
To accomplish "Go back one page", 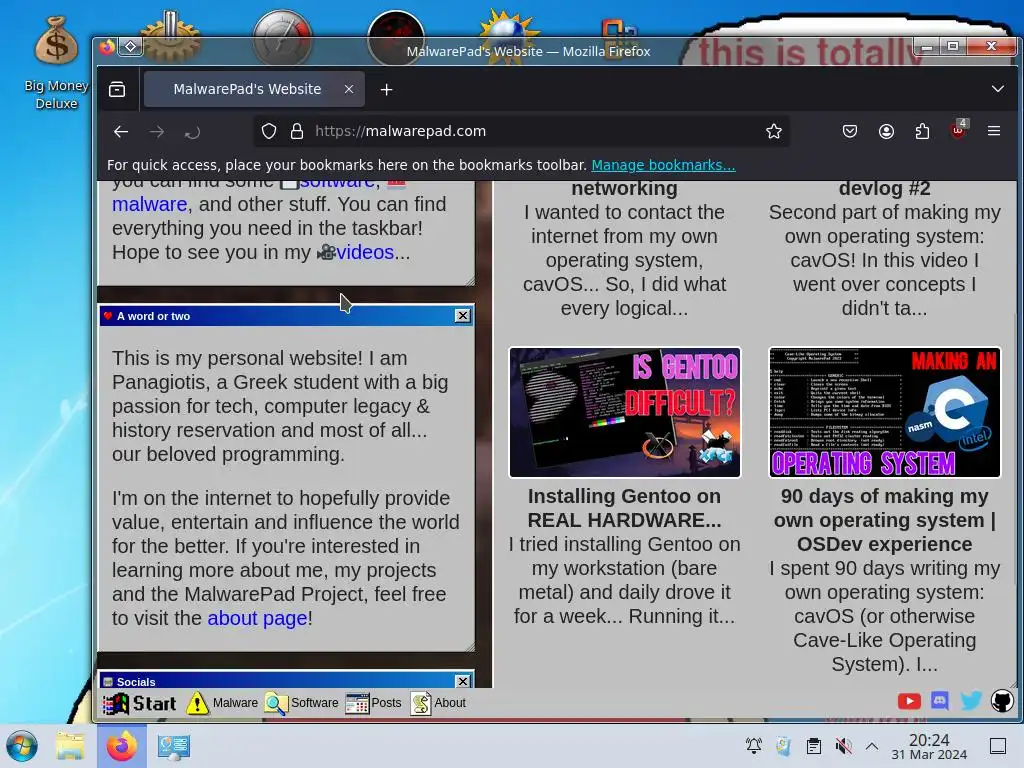I will pos(121,132).
